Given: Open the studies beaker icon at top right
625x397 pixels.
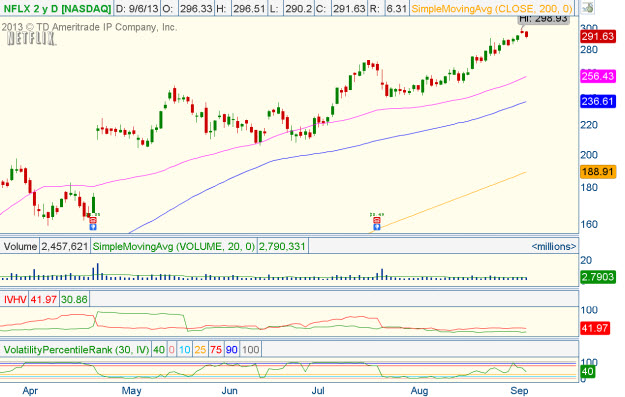Looking at the screenshot, I should 587,7.
